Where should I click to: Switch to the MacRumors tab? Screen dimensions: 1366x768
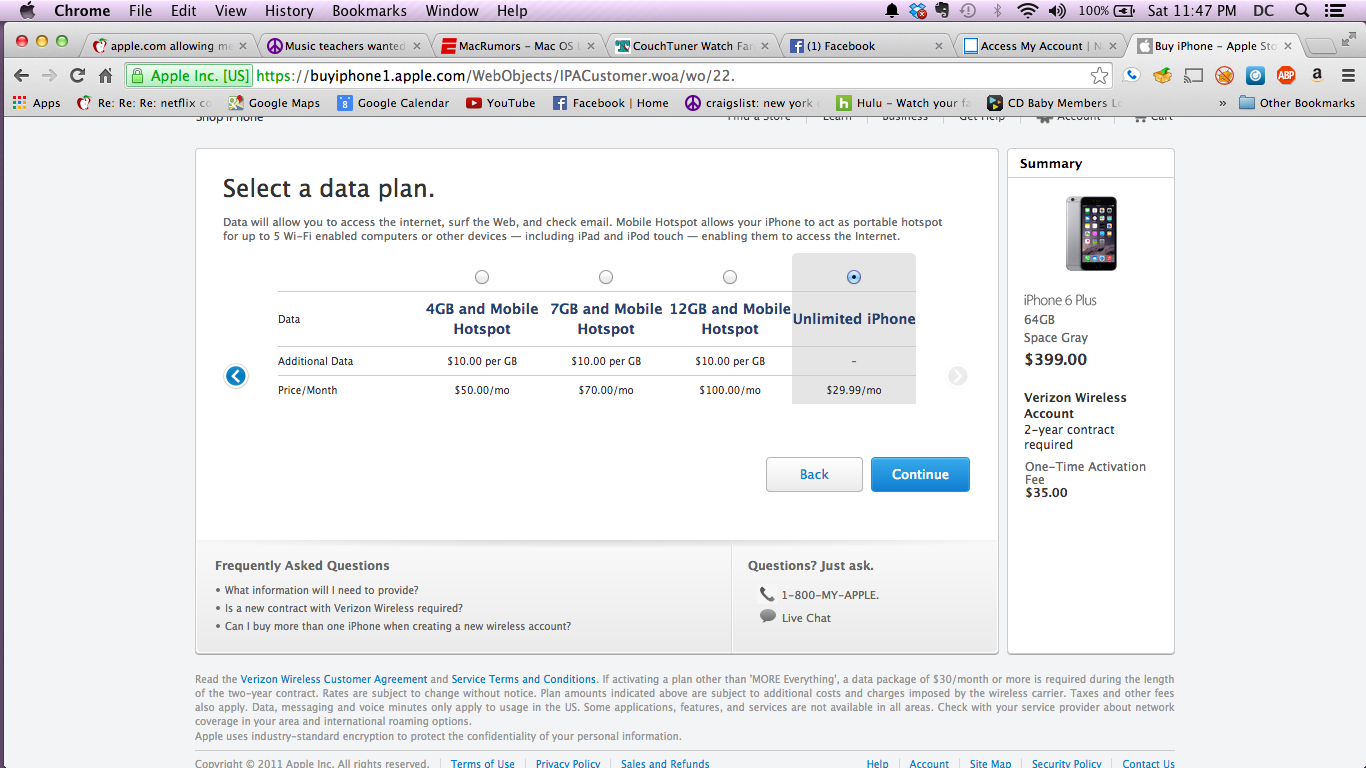point(517,46)
